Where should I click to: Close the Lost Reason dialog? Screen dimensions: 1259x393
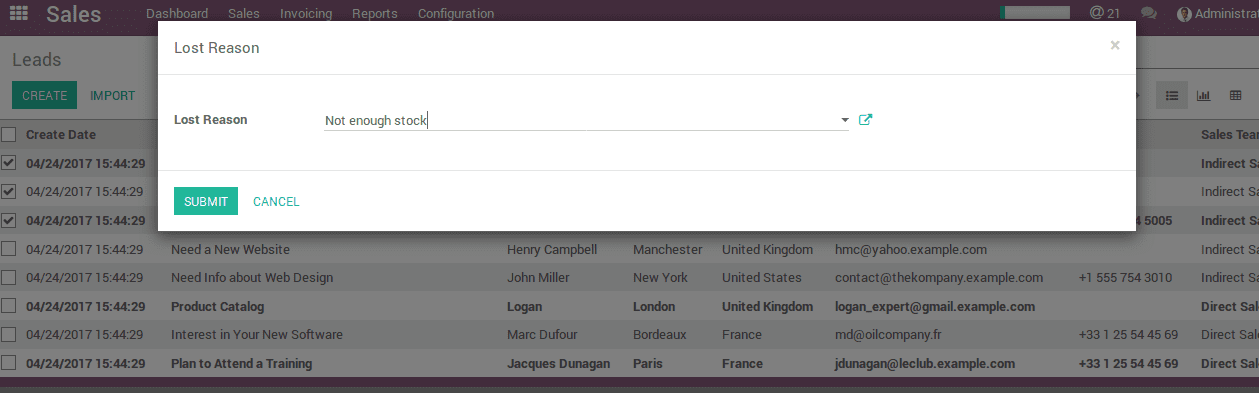click(x=1115, y=45)
